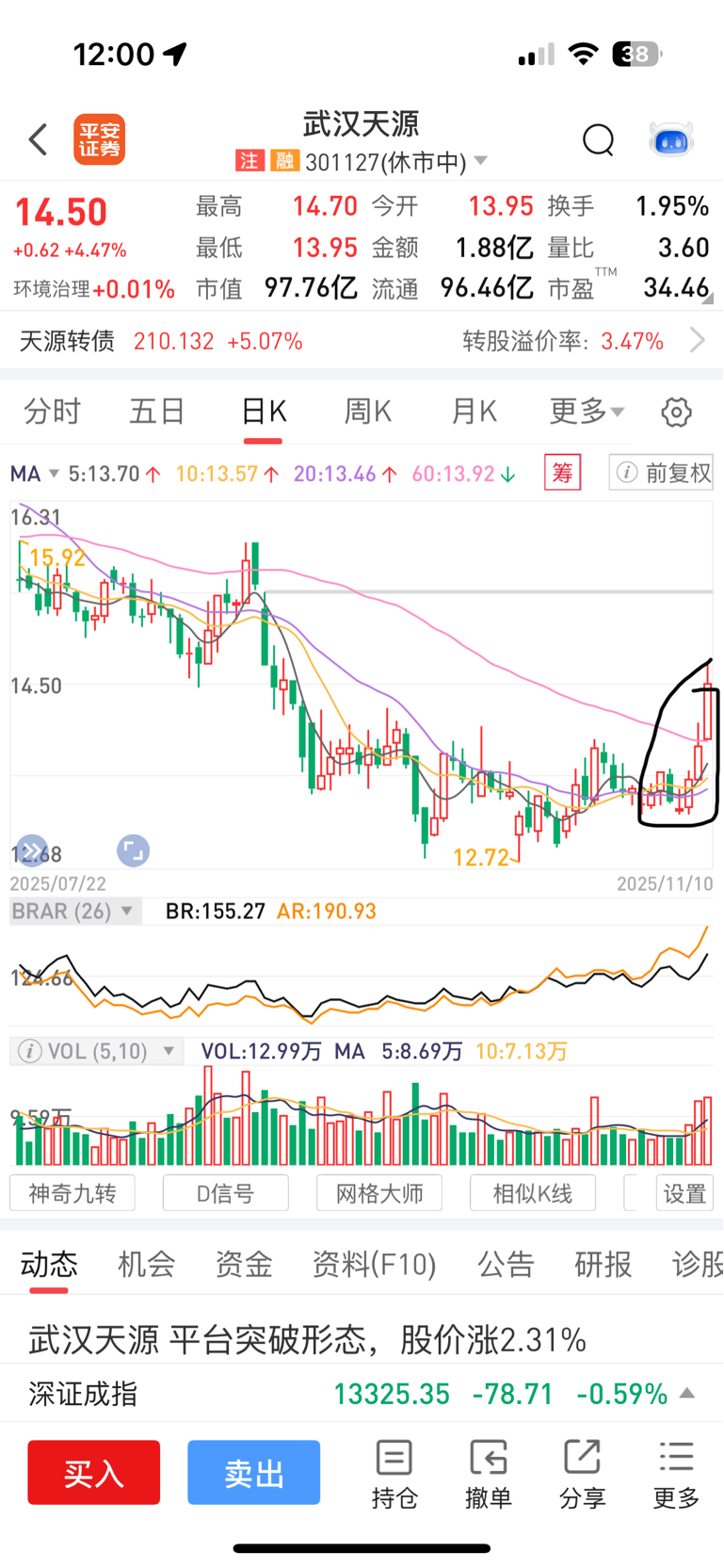The image size is (724, 1568).
Task: Switch to 资金 tab
Action: point(244,1265)
